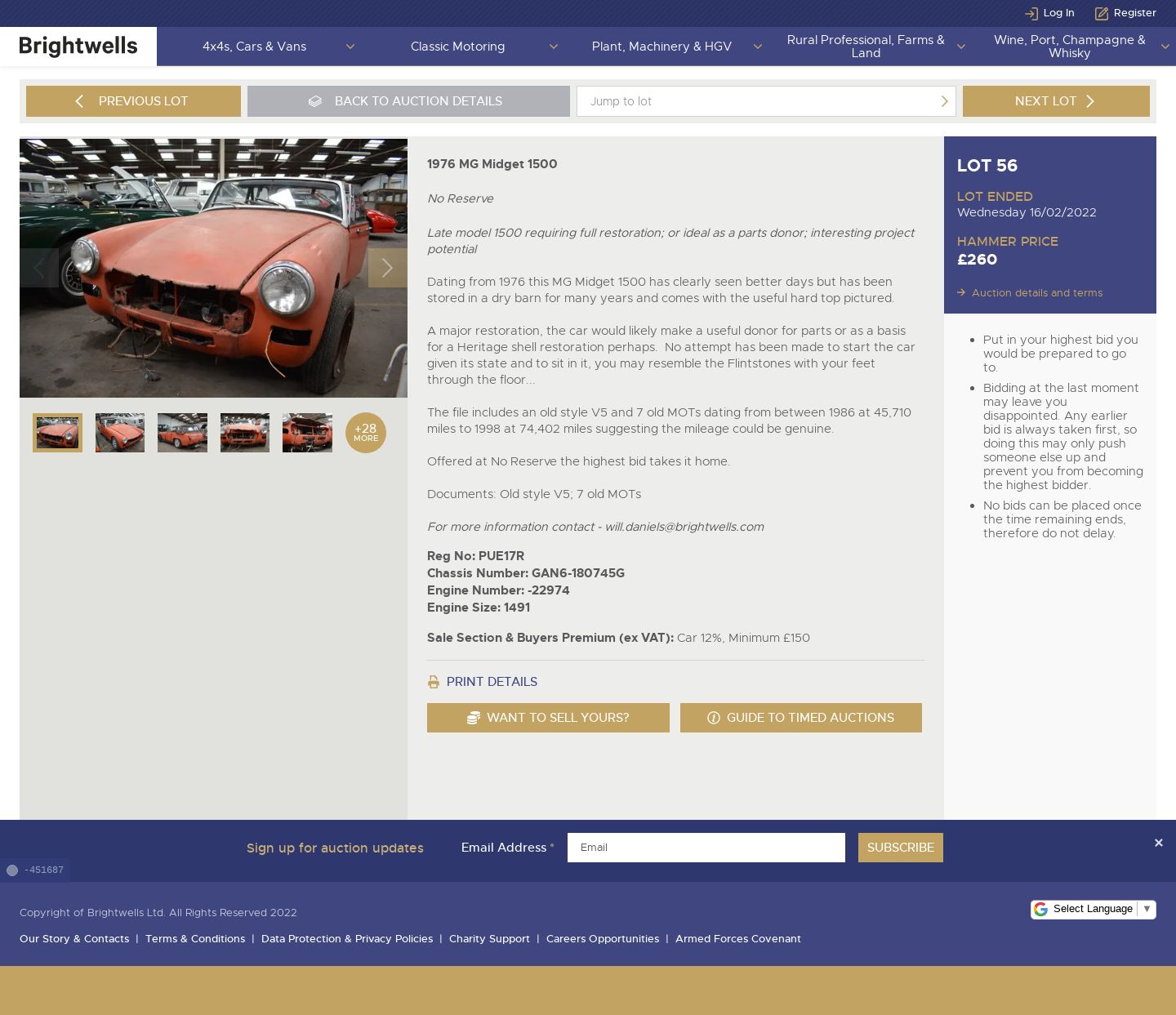The image size is (1176, 1015).
Task: Open the Select Language dropdown
Action: (x=1094, y=909)
